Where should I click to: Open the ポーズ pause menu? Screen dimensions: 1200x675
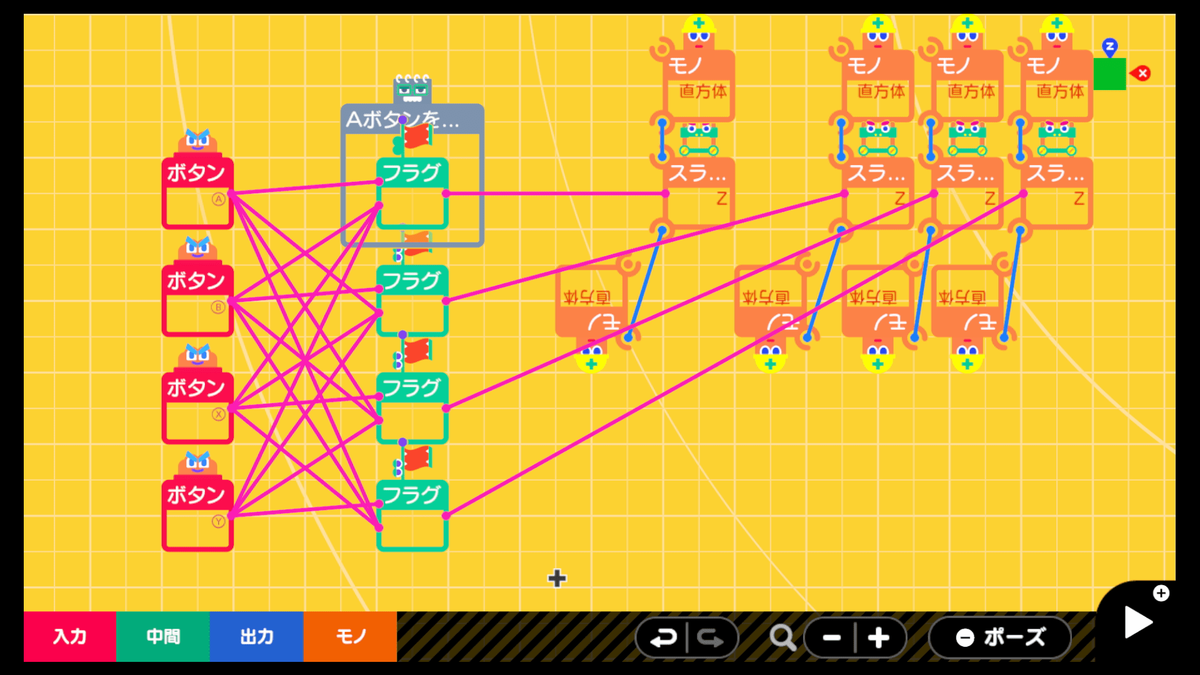[1000, 637]
